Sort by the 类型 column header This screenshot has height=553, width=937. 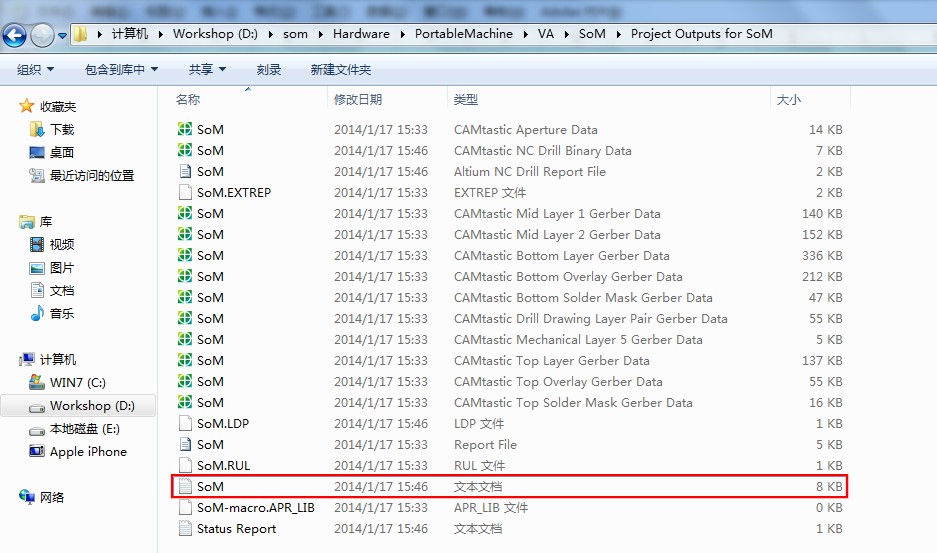tap(466, 100)
